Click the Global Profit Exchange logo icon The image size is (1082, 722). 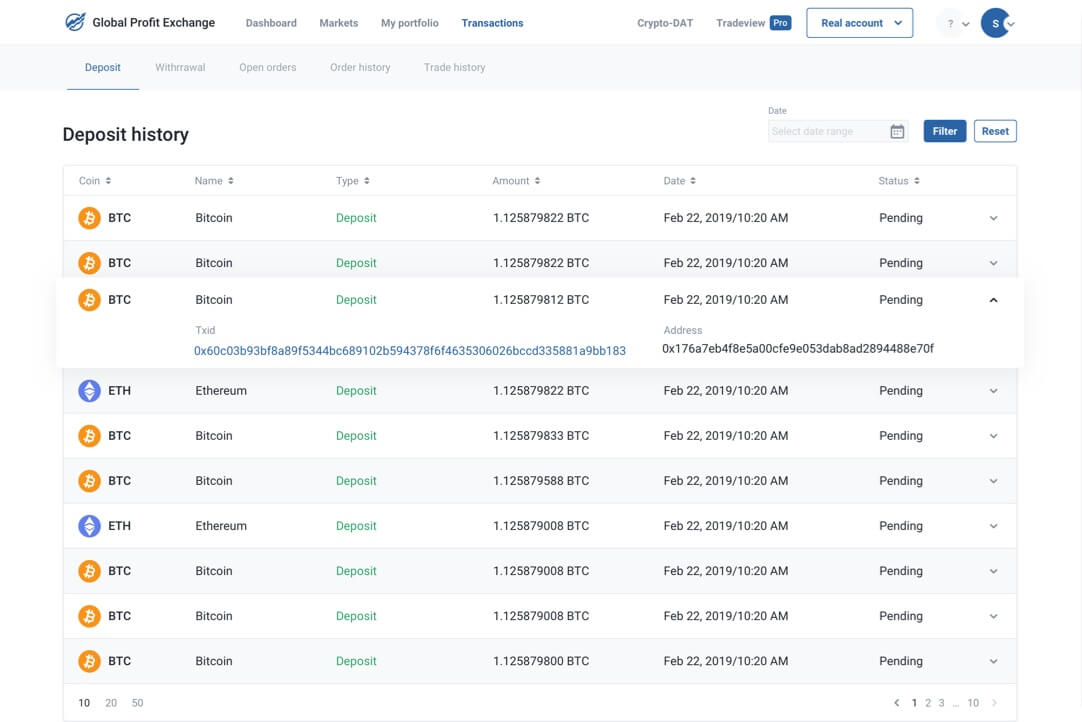click(75, 22)
